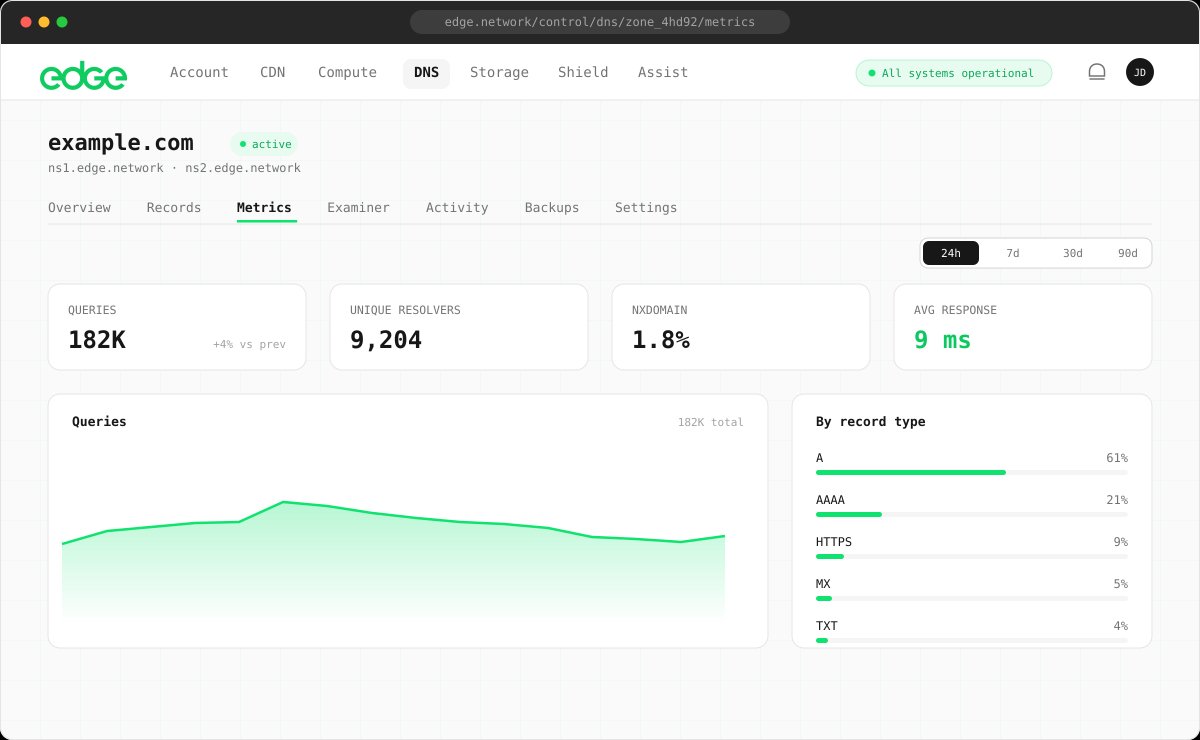Click the Queries 182K stat card

click(177, 327)
